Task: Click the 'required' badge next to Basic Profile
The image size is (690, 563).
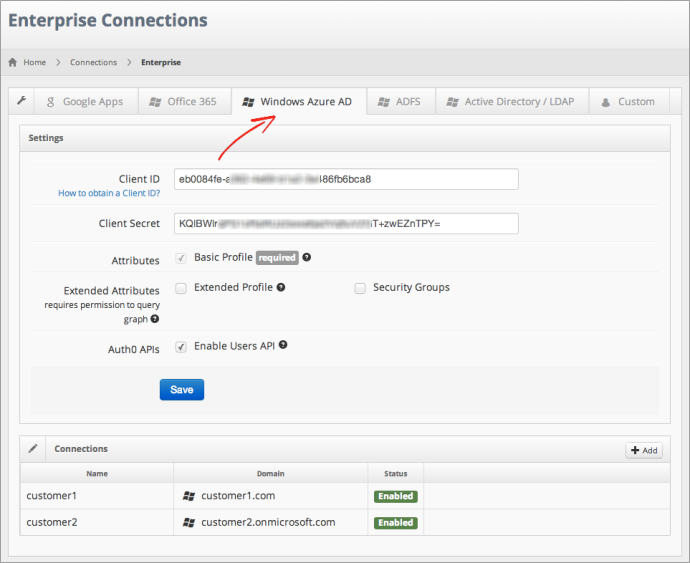Action: pyautogui.click(x=277, y=258)
